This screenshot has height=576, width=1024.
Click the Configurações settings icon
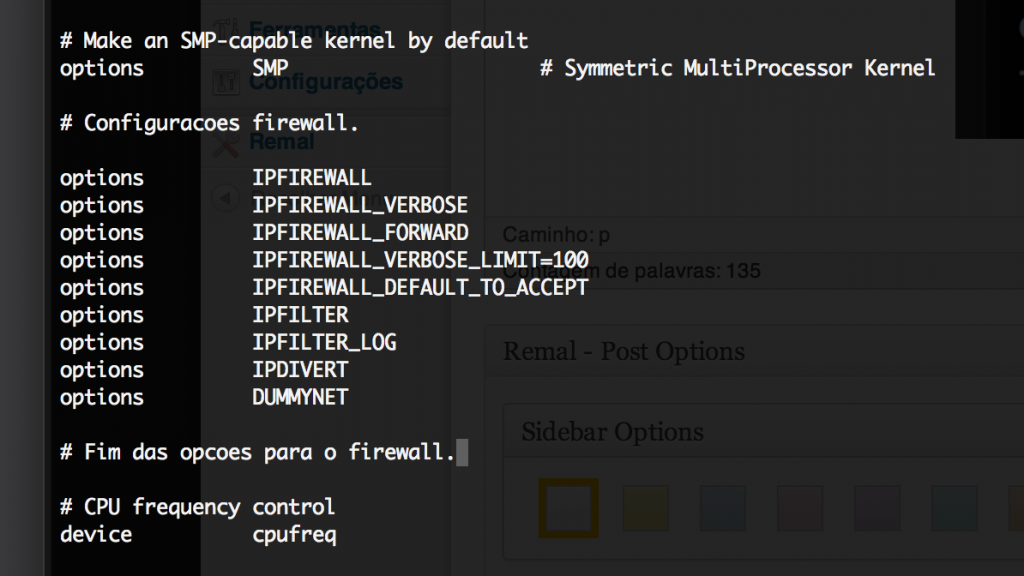(x=228, y=82)
